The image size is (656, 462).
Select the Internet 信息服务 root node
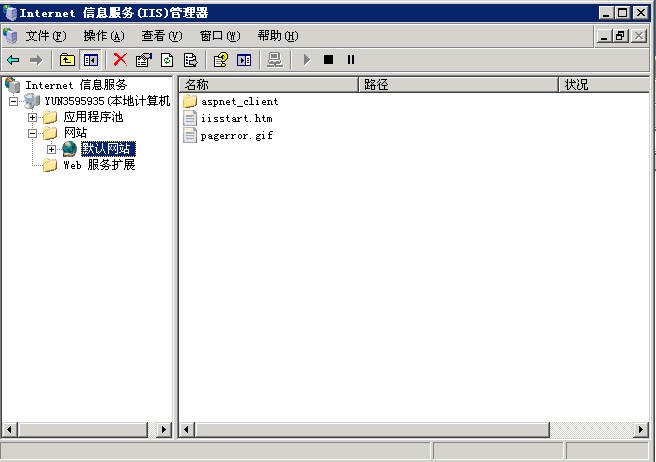click(76, 85)
